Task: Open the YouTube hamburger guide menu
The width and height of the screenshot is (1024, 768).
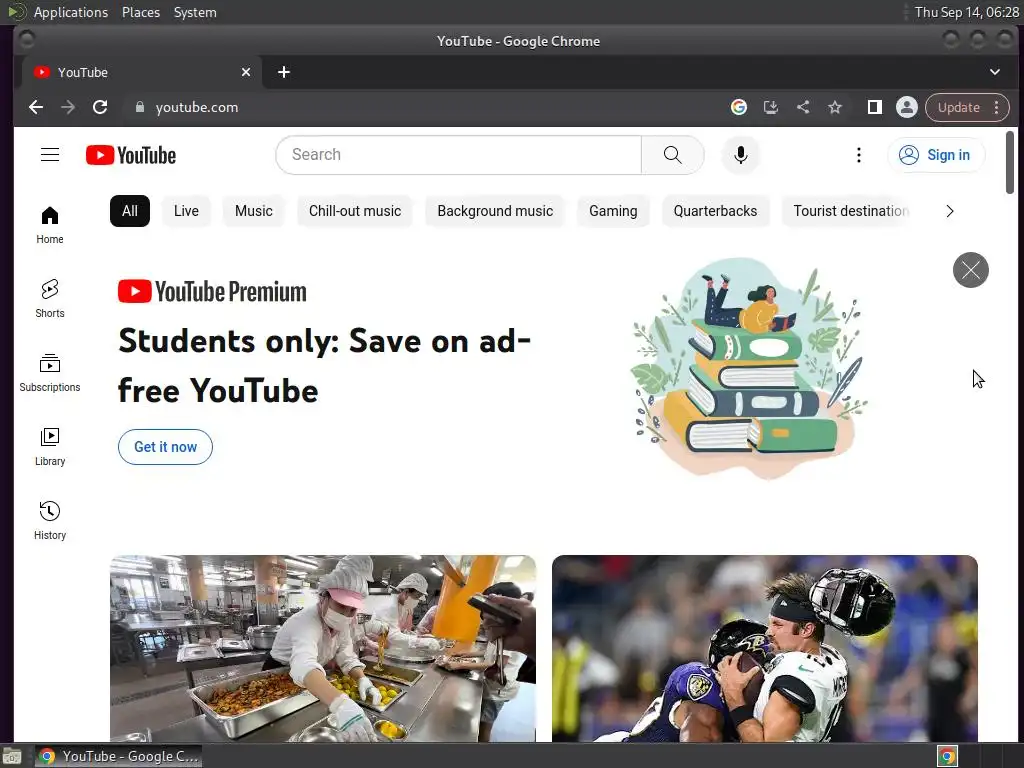Action: (x=50, y=155)
